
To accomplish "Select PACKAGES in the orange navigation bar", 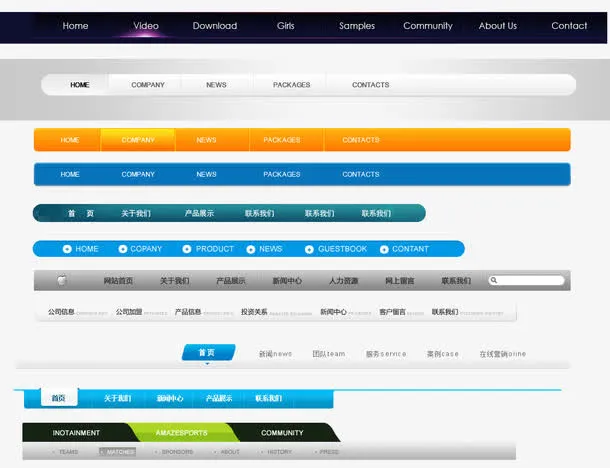I will (282, 140).
